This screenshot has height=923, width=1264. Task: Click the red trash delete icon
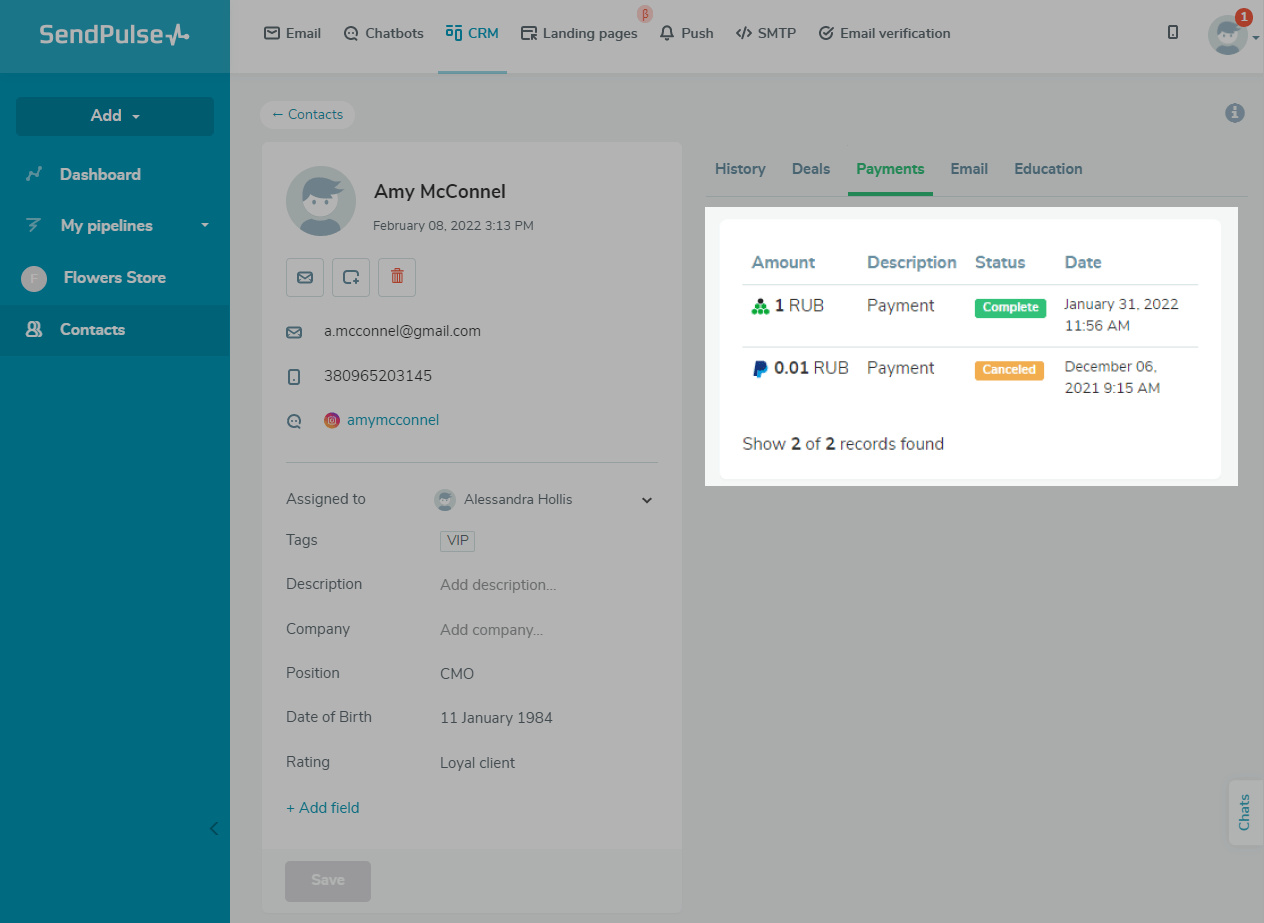click(397, 277)
